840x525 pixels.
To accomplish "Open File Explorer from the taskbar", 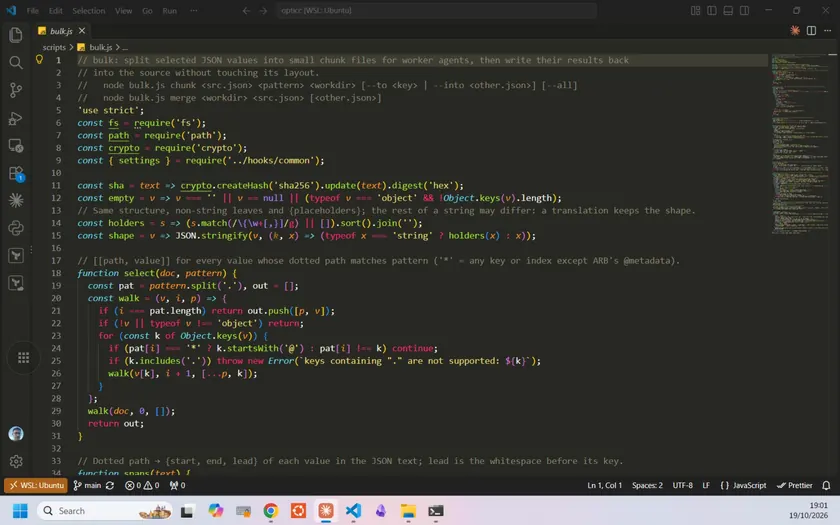I will pos(408,511).
